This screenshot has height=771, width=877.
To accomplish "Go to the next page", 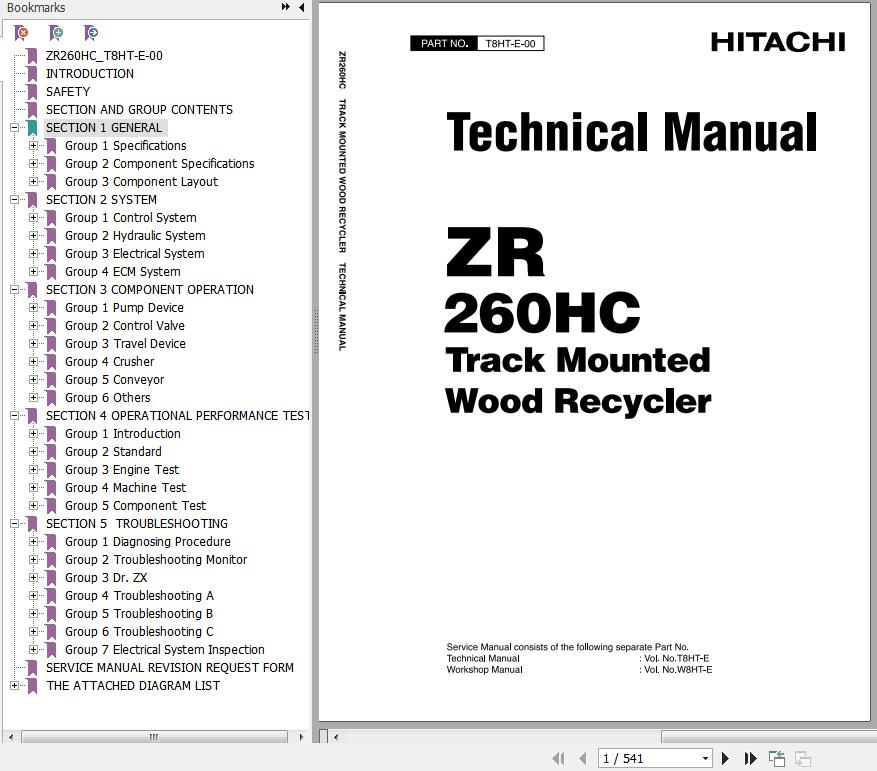I will [725, 759].
